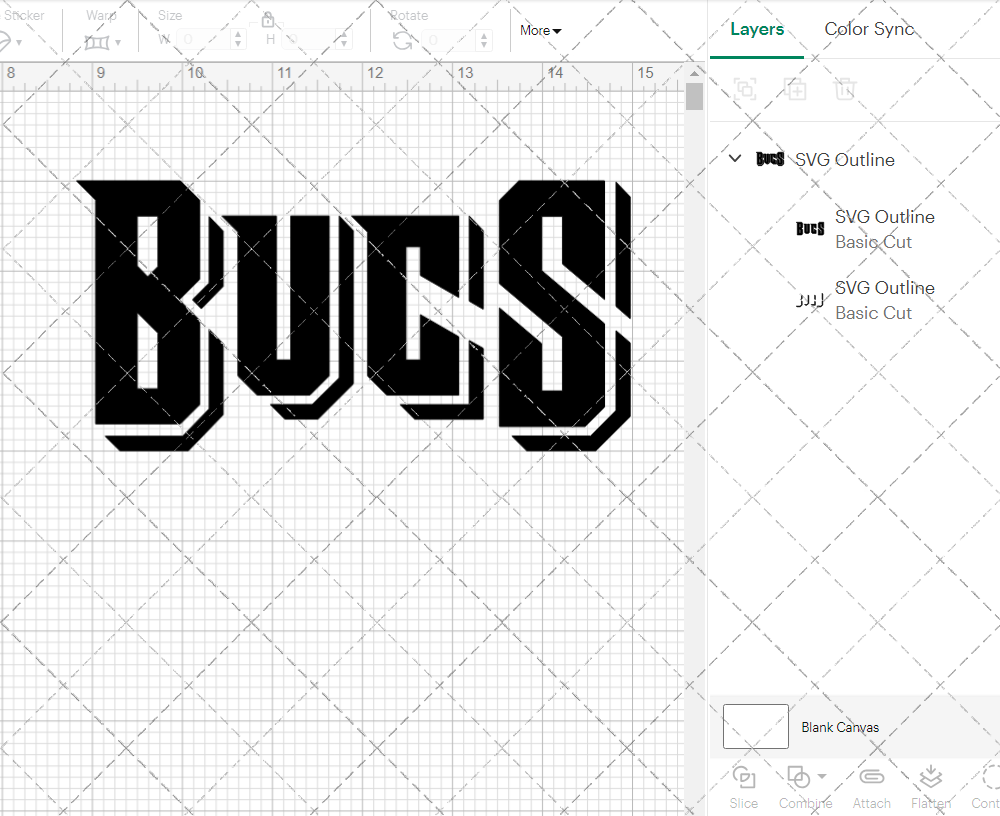Toggle the size aspect ratio lock
This screenshot has height=816, width=1000.
[268, 20]
